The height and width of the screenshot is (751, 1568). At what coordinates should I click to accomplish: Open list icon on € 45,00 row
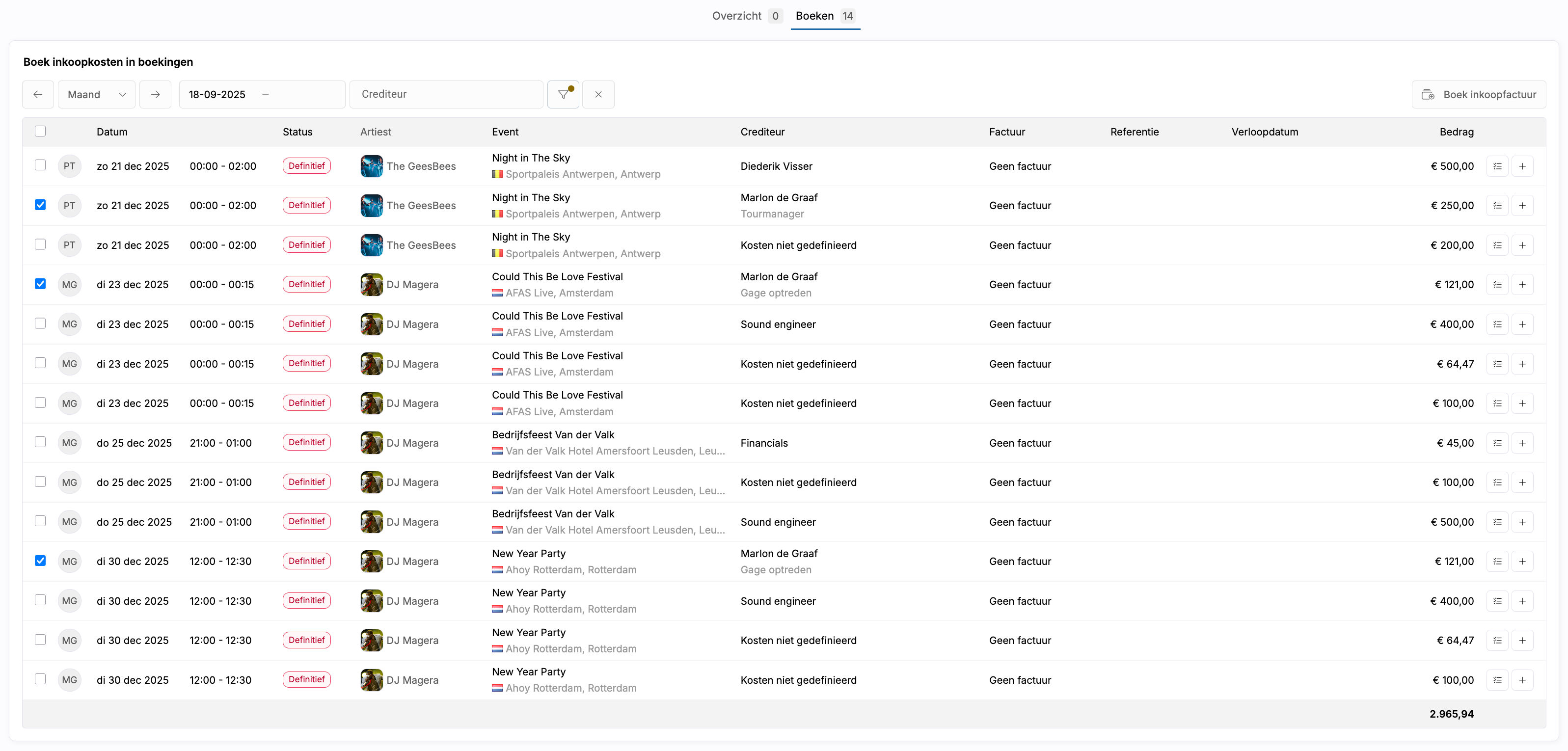[x=1497, y=443]
